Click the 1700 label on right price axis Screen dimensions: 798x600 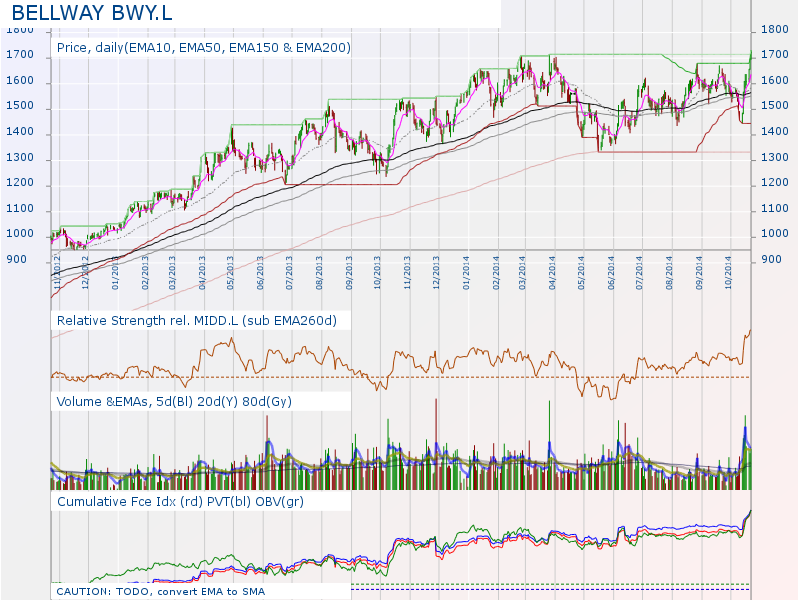[x=775, y=54]
